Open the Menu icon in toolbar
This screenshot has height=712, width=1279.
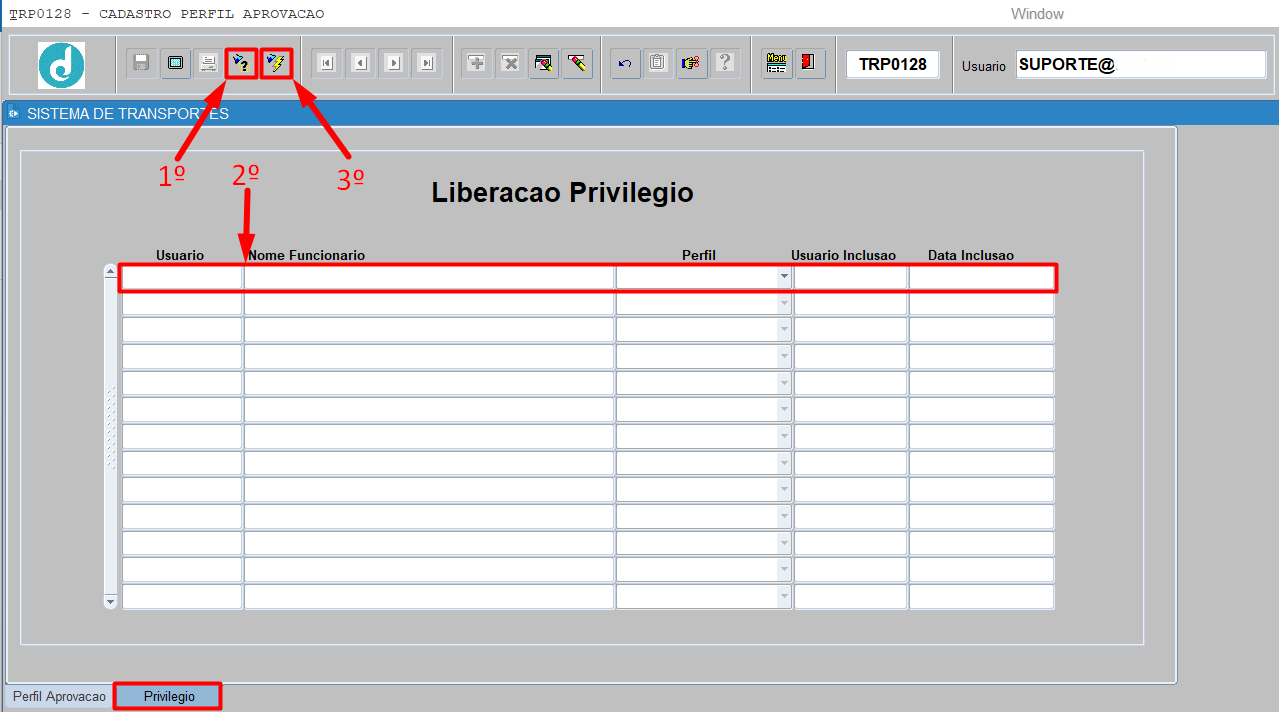pos(776,63)
